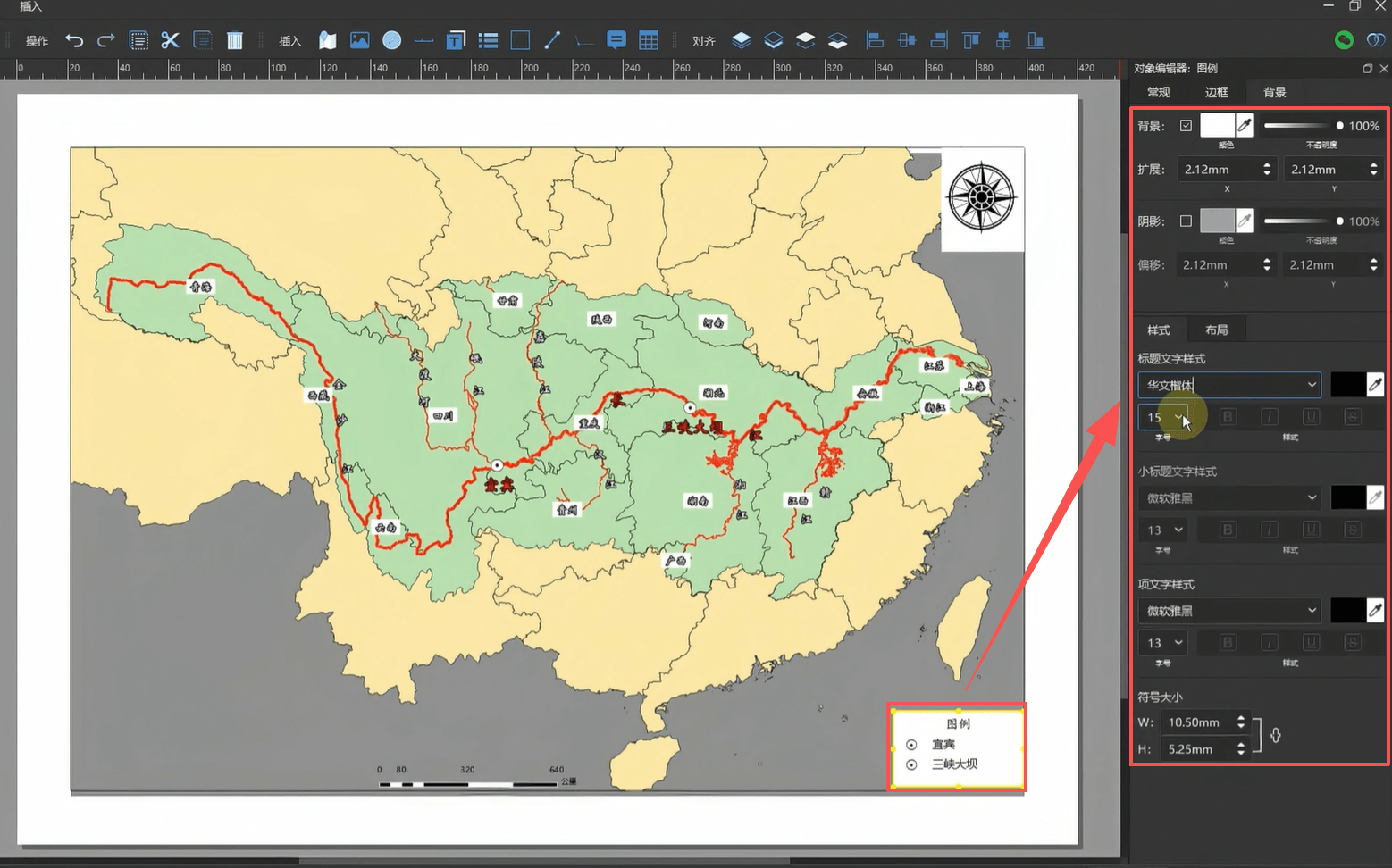Undo the last layout action
The height and width of the screenshot is (868, 1392).
74,40
